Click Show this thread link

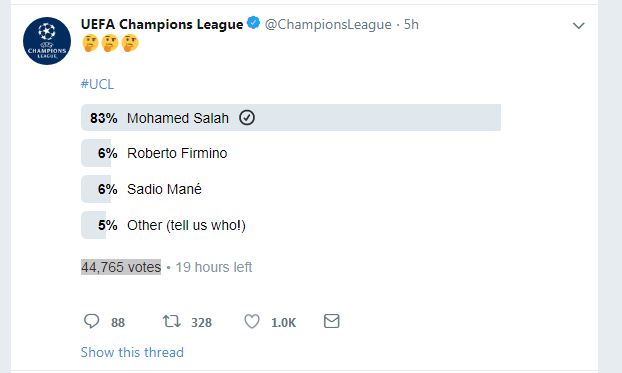[x=132, y=352]
